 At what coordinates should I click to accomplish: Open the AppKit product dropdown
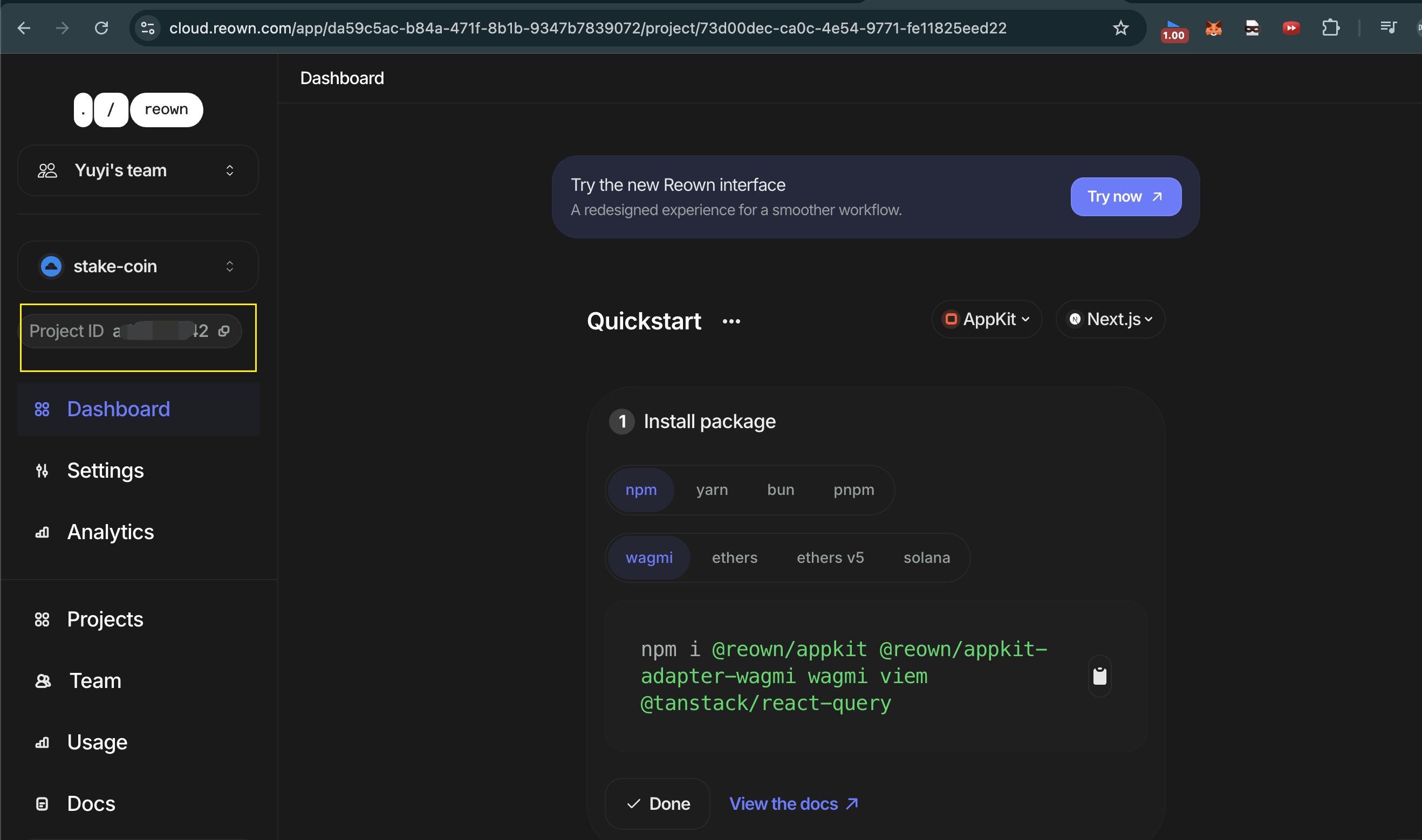click(x=987, y=319)
